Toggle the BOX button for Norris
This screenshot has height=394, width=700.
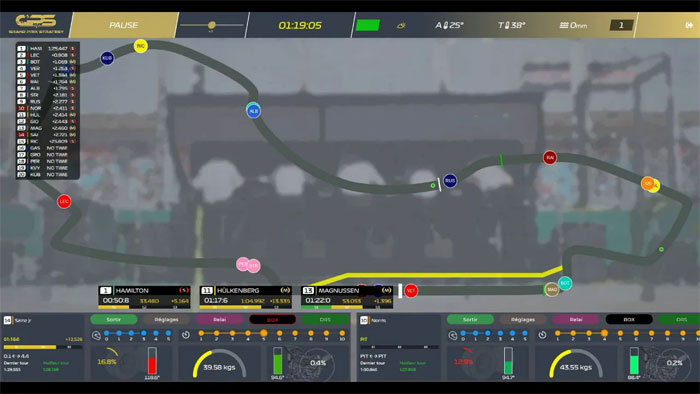tap(629, 319)
